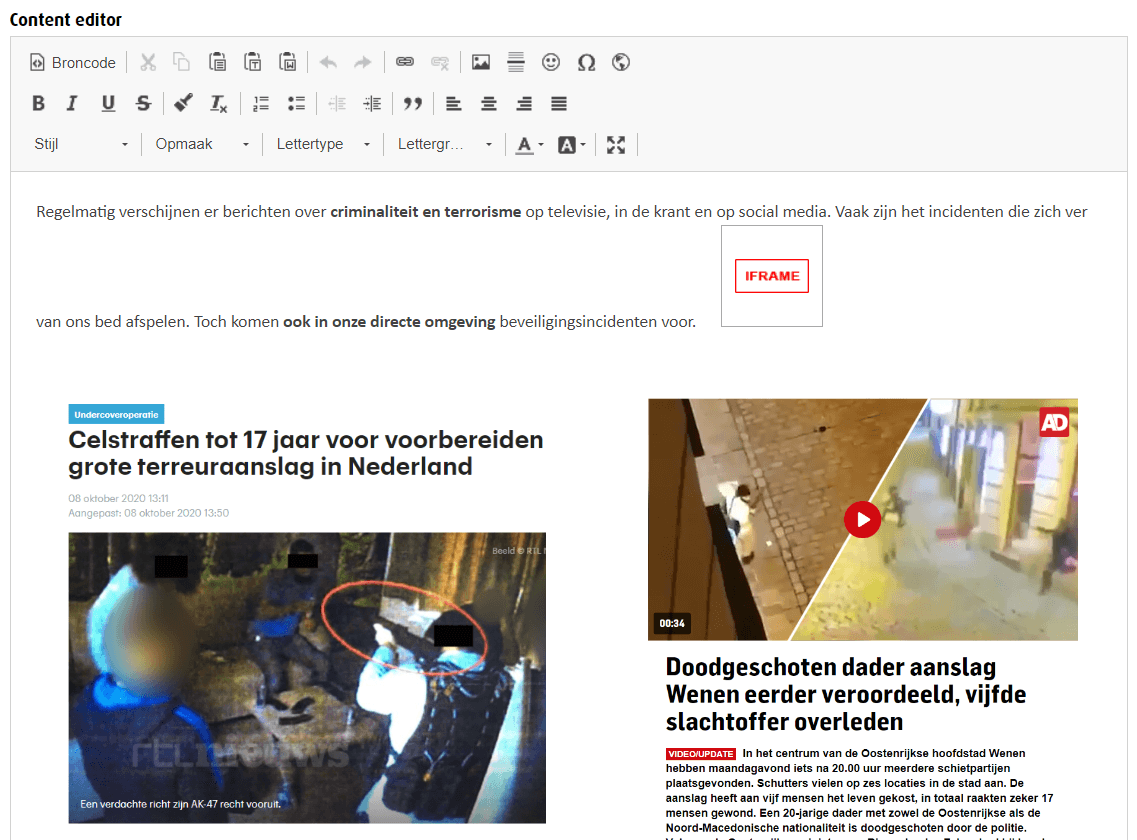Open the background color picker

point(571,144)
